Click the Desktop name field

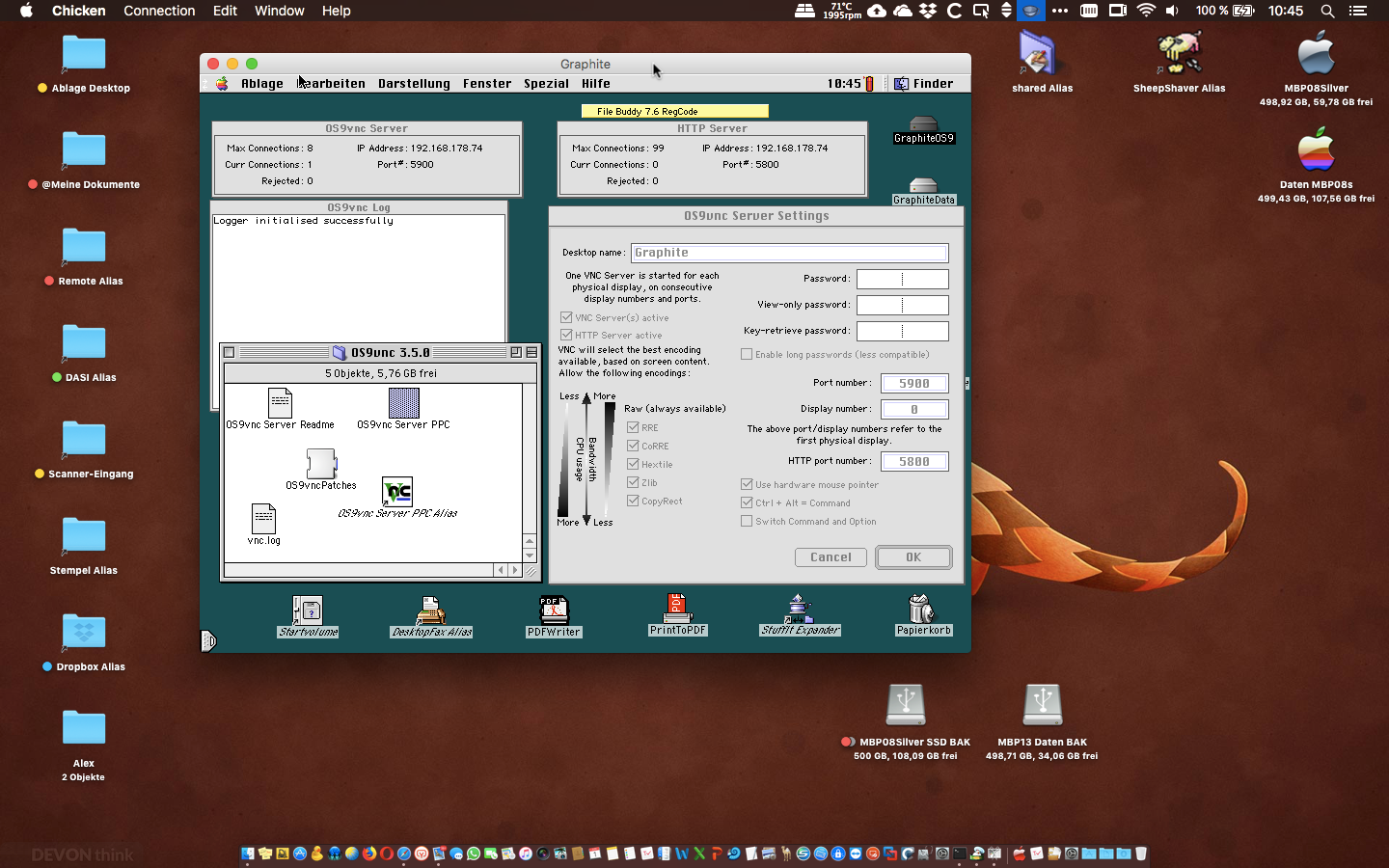coord(790,253)
